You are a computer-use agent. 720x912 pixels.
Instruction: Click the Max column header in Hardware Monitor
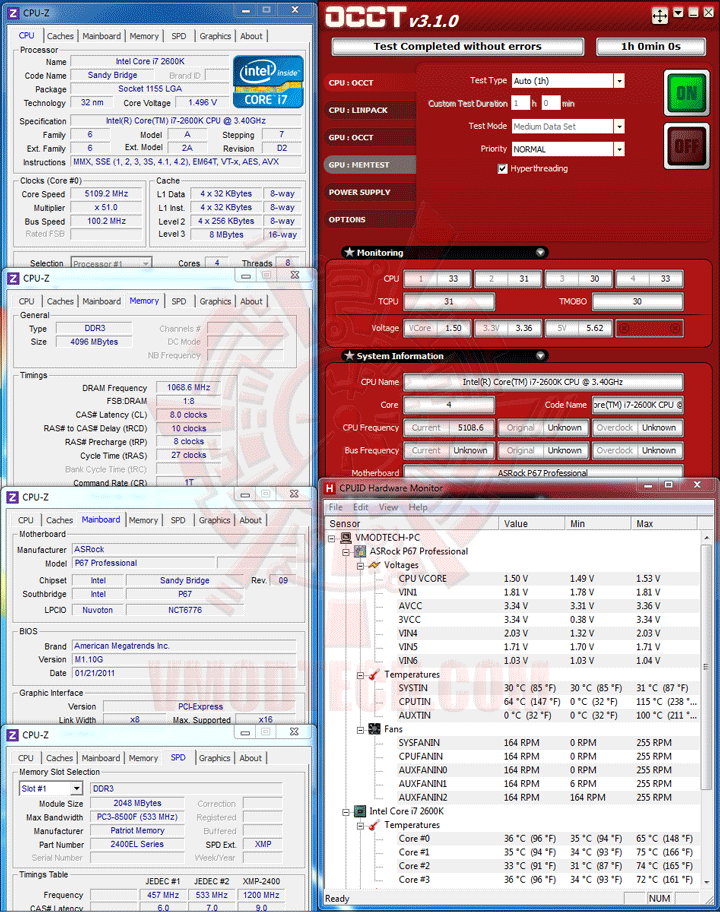[x=666, y=523]
